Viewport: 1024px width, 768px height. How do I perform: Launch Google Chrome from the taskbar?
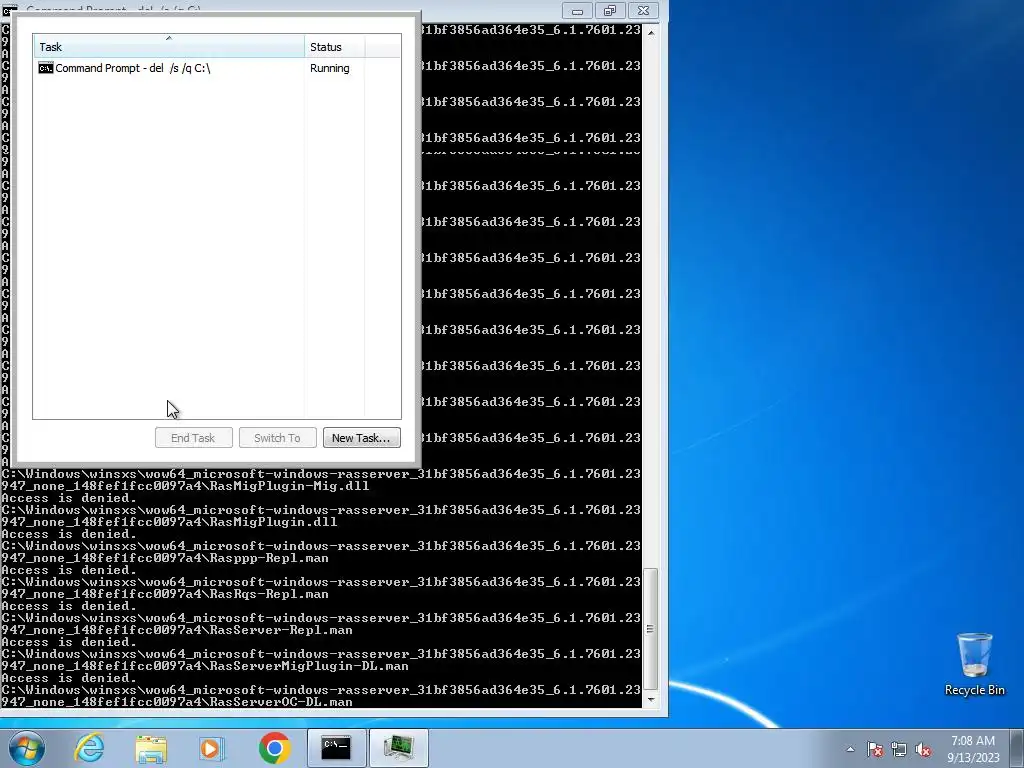click(x=274, y=748)
